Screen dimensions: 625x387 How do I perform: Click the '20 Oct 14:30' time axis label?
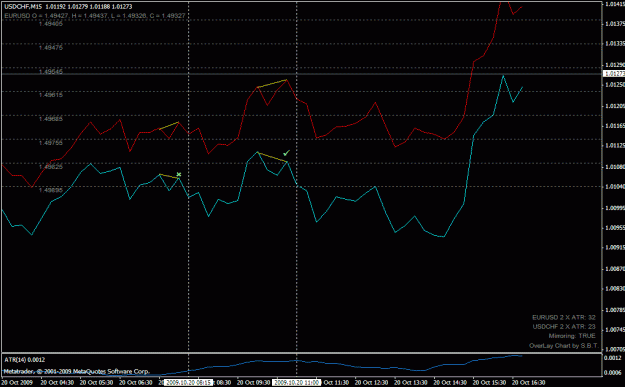pyautogui.click(x=450, y=383)
